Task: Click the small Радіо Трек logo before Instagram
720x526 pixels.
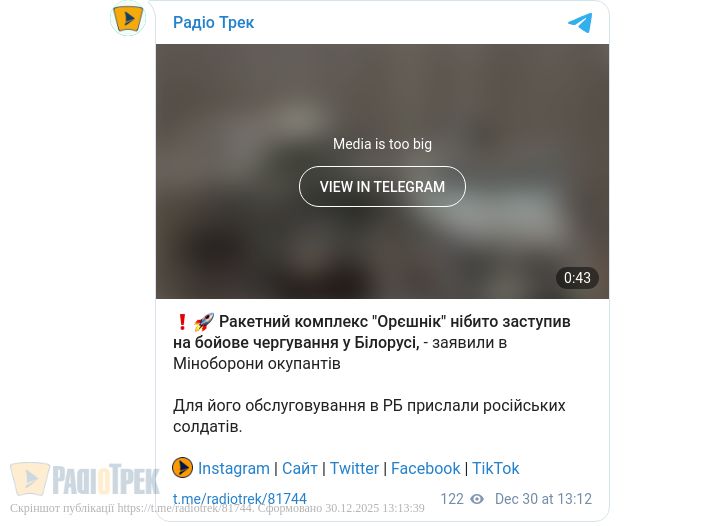Action: tap(182, 468)
